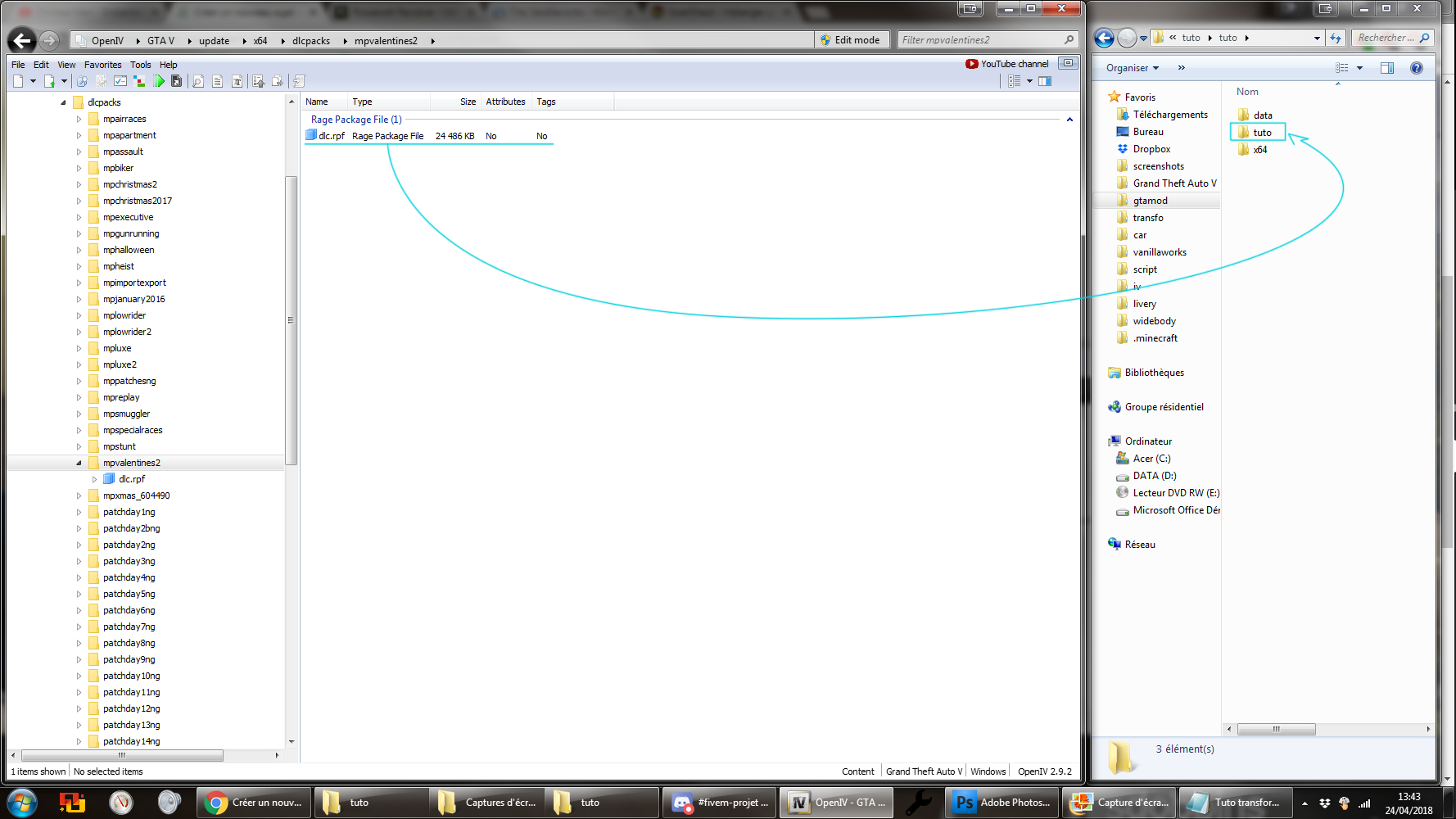This screenshot has height=819, width=1456.
Task: Expand the patchday1ng folder node
Action: pyautogui.click(x=79, y=512)
